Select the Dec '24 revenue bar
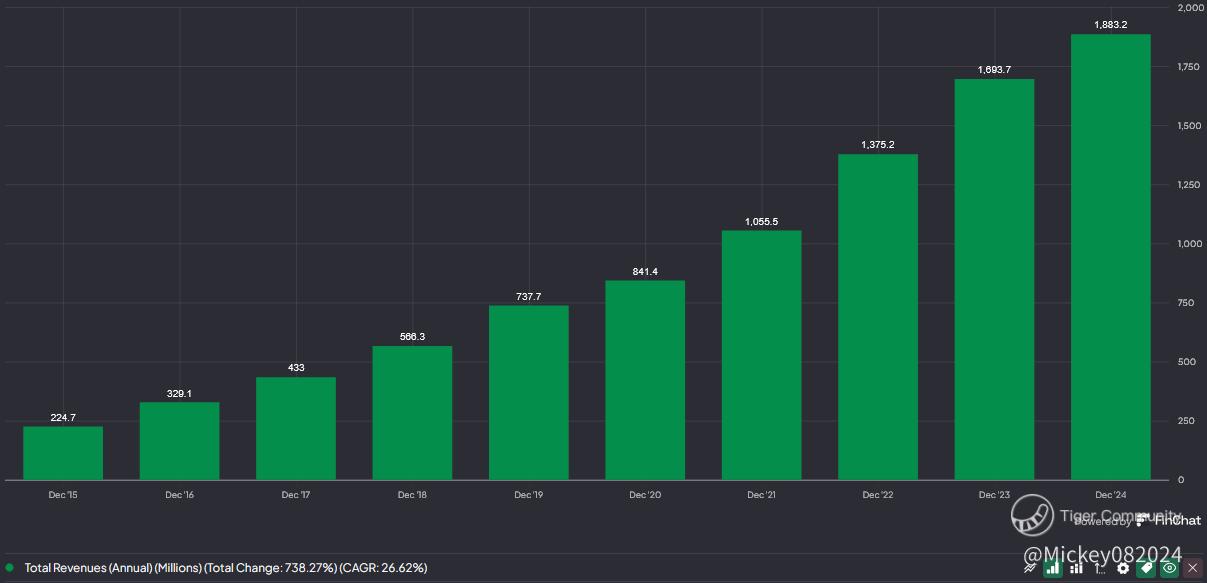The image size is (1207, 583). point(1111,257)
